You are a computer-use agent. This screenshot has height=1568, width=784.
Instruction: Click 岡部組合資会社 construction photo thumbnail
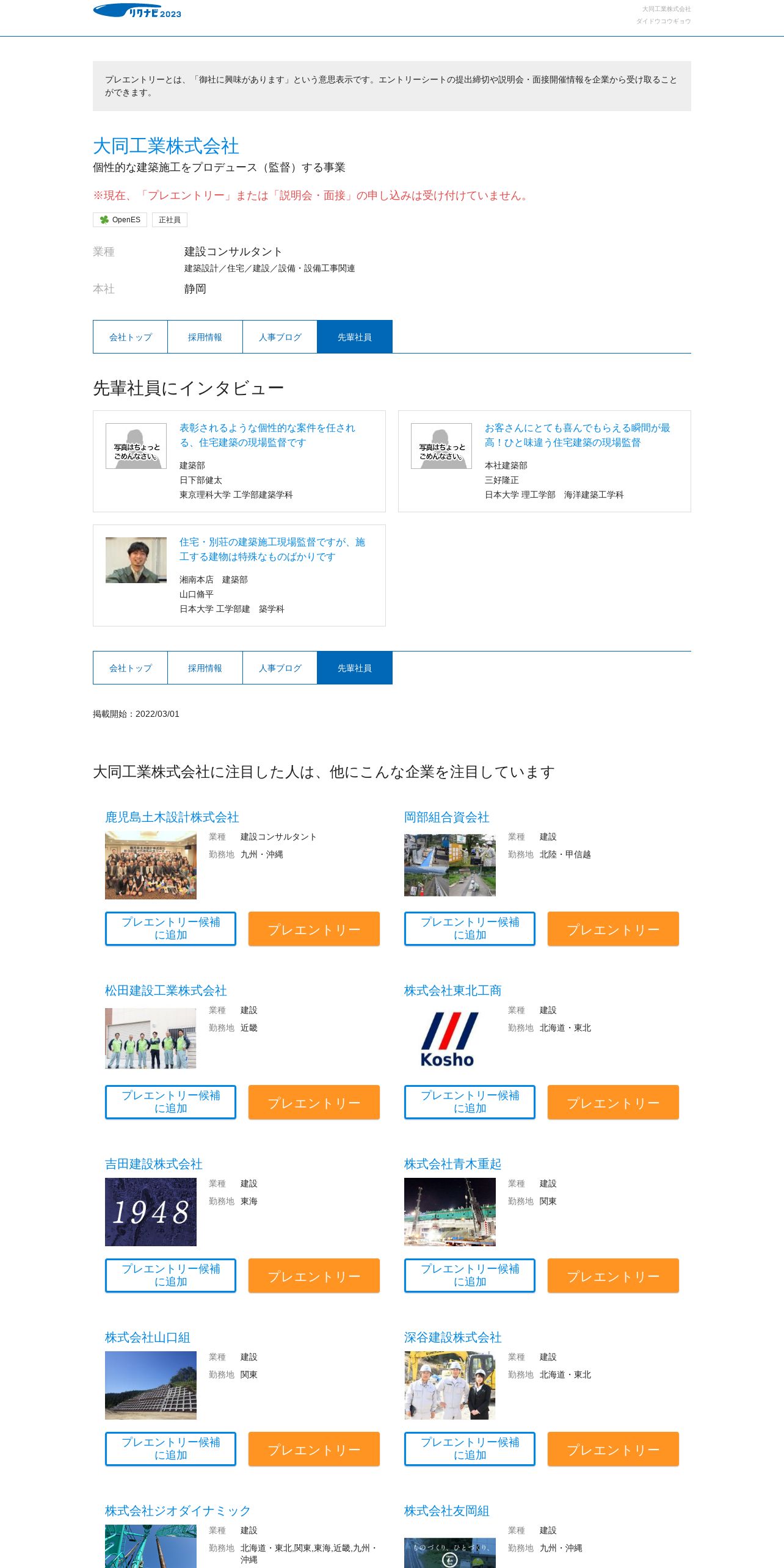[450, 865]
